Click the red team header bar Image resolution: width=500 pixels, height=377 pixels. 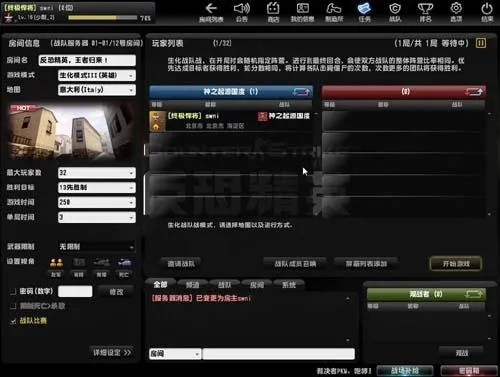click(x=403, y=92)
